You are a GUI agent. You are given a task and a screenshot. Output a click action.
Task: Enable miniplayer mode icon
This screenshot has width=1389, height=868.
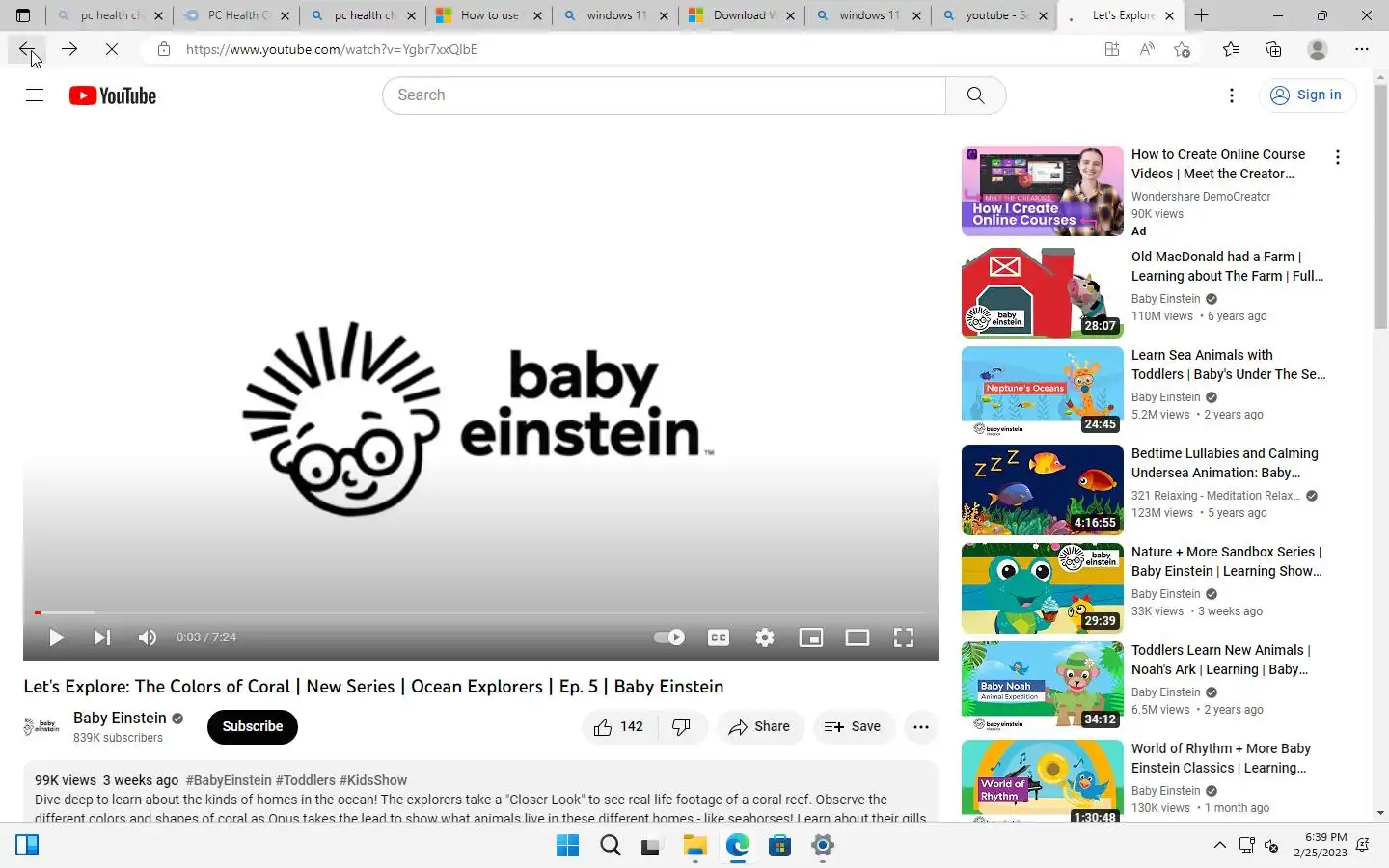(811, 637)
